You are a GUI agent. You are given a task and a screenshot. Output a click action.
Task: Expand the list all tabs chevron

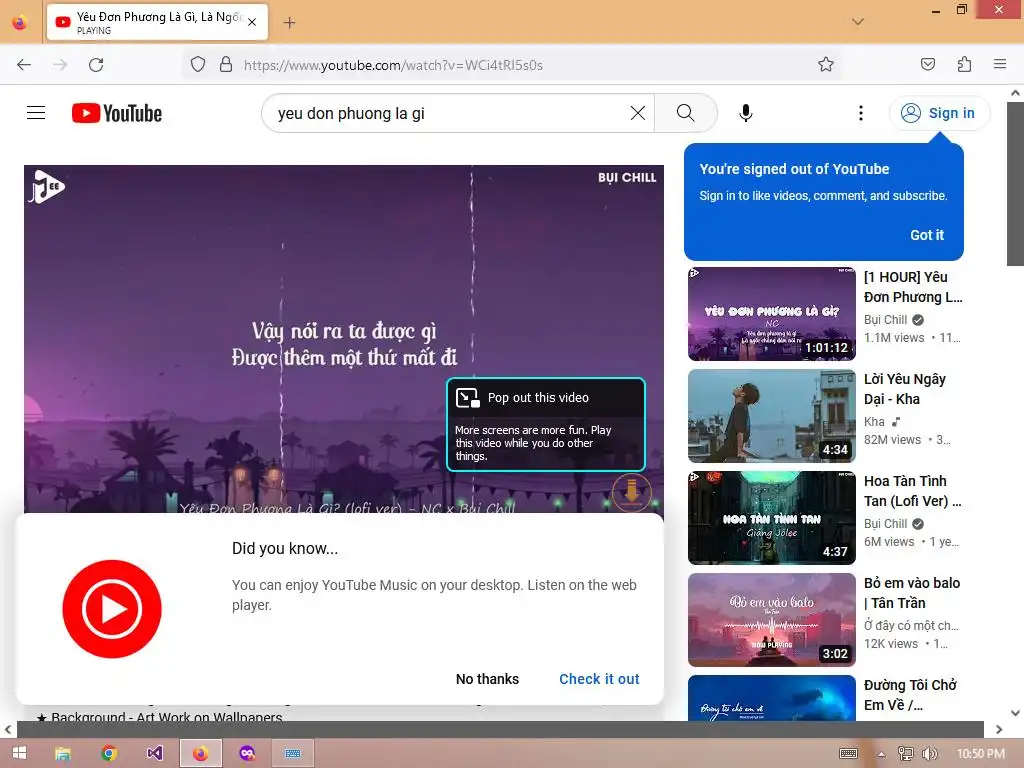pyautogui.click(x=858, y=22)
